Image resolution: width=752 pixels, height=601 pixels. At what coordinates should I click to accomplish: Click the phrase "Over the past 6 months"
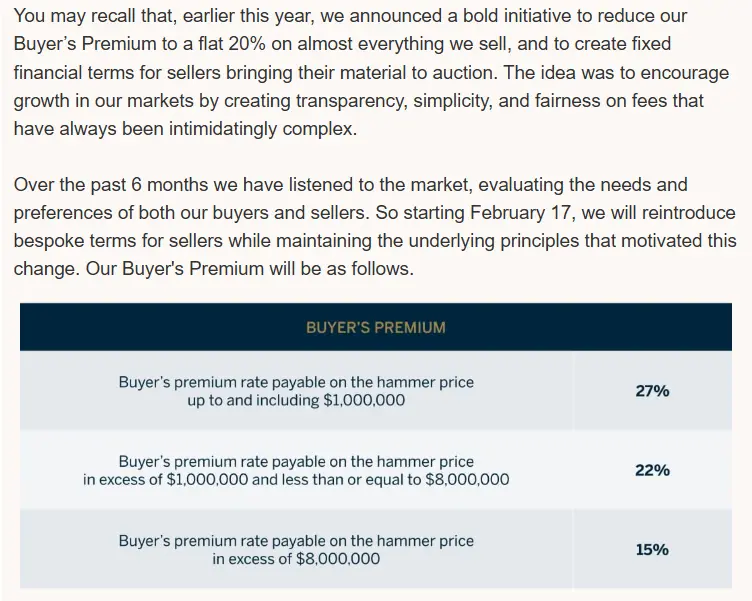pos(108,186)
